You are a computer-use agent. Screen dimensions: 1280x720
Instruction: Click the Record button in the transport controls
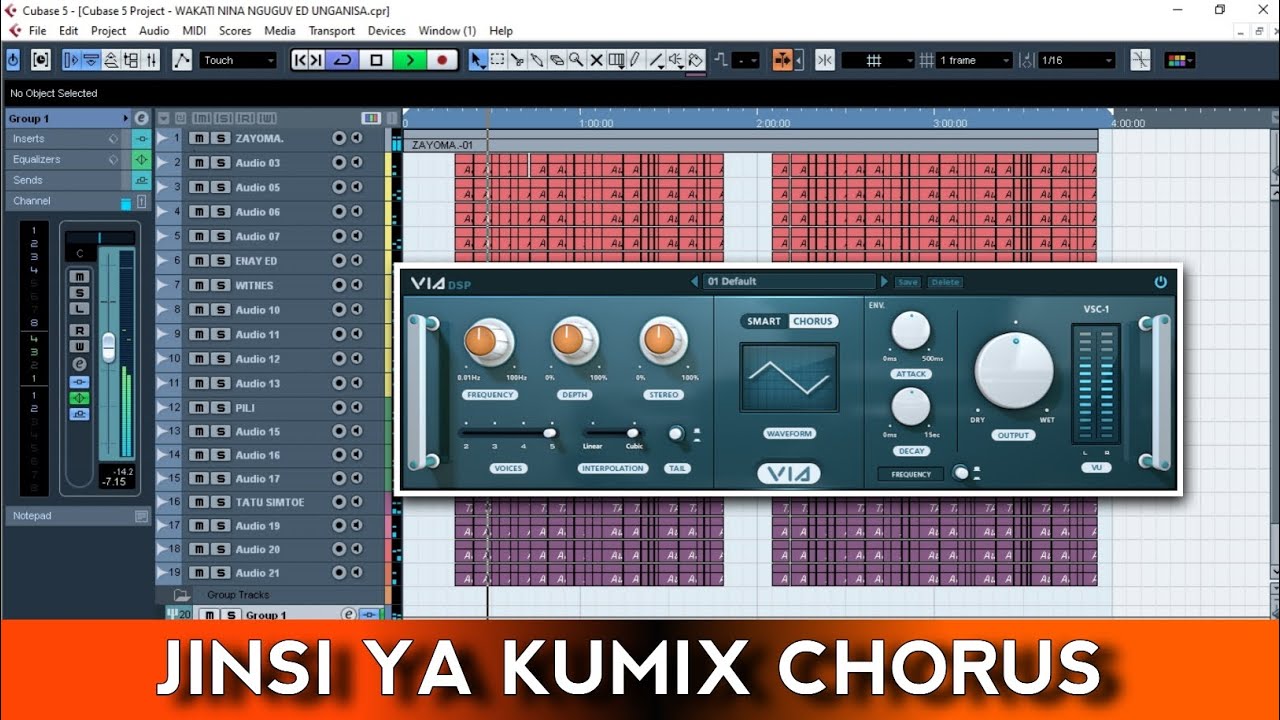[x=441, y=60]
